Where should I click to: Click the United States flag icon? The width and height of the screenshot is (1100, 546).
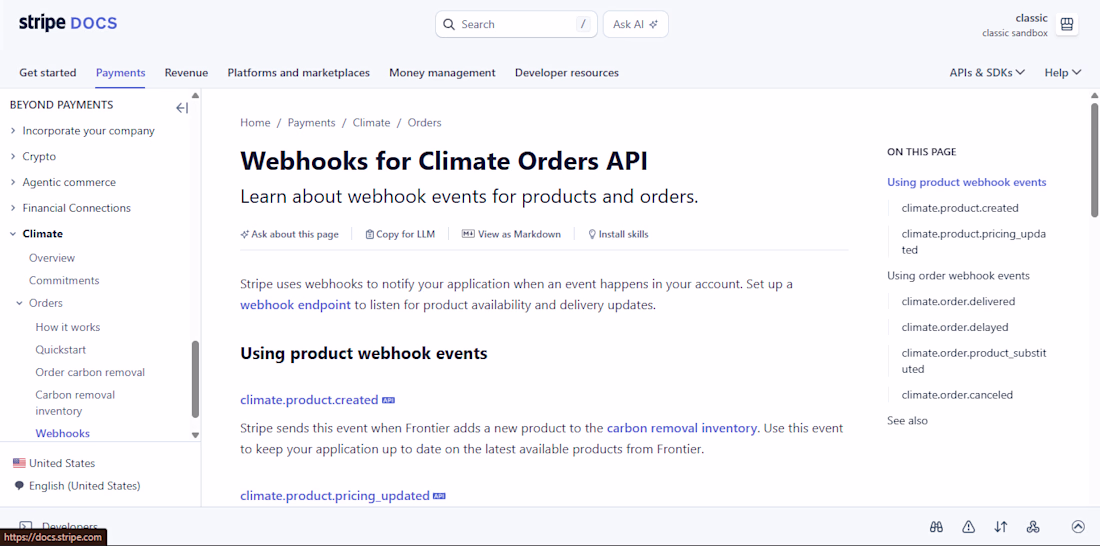[19, 463]
